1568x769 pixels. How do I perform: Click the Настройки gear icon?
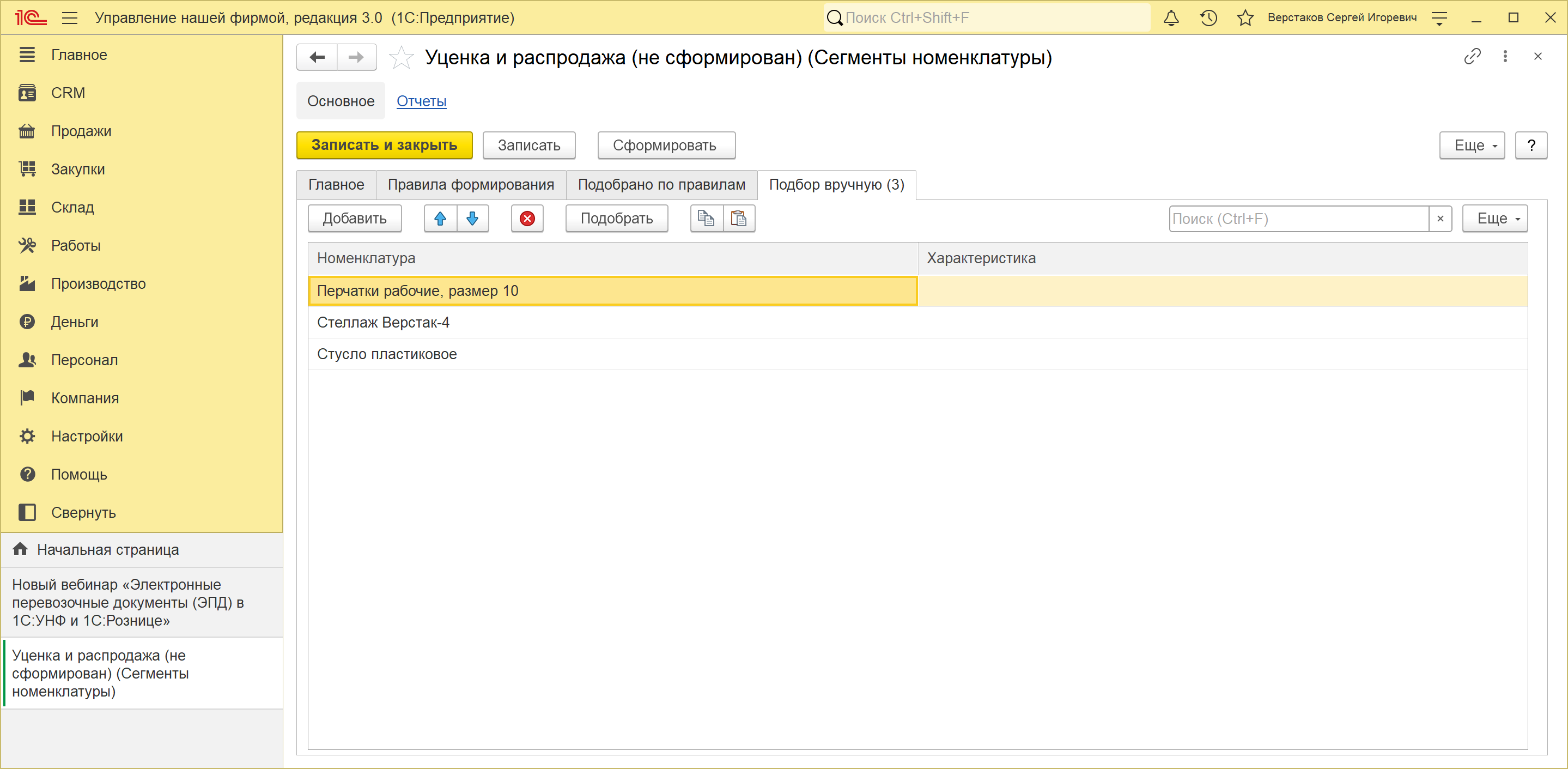27,437
